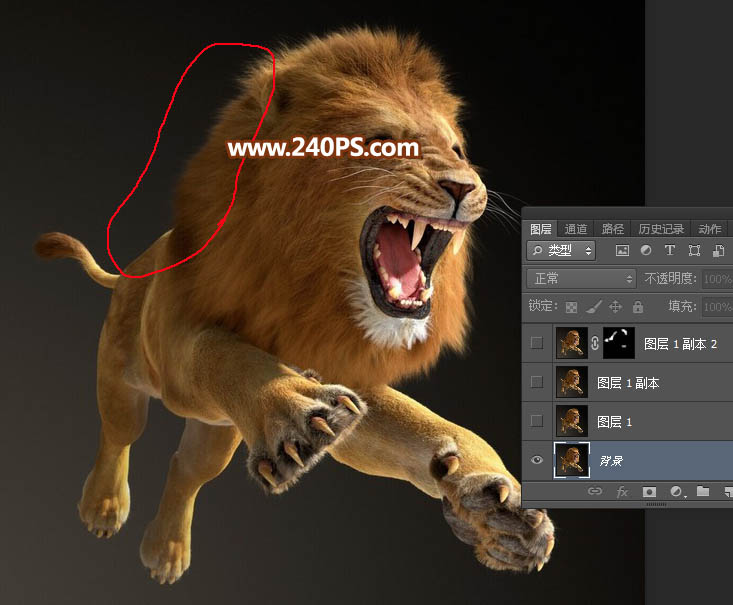The height and width of the screenshot is (605, 733).
Task: Click the pixel layer filter icon
Action: (x=622, y=251)
